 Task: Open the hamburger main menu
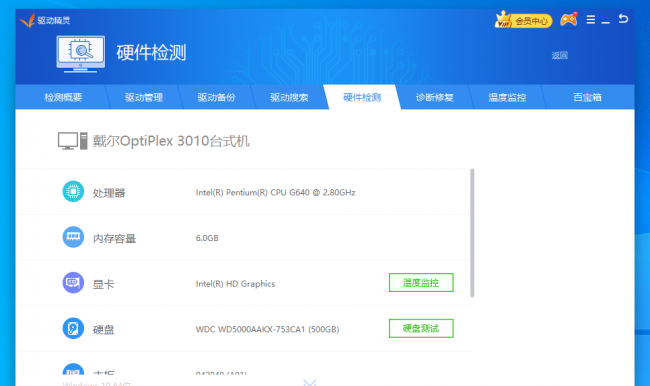[x=591, y=19]
